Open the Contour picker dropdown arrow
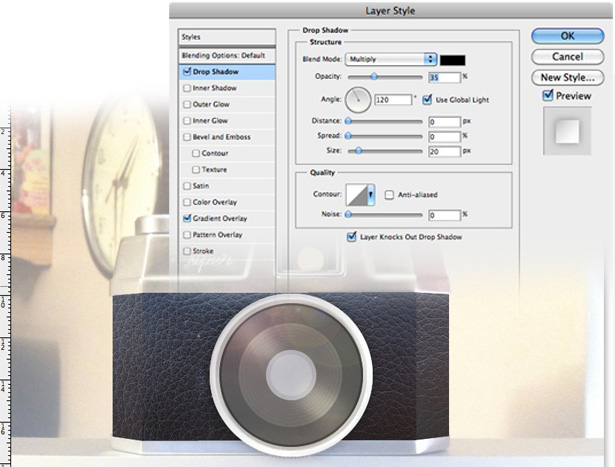615x467 pixels. [x=371, y=195]
